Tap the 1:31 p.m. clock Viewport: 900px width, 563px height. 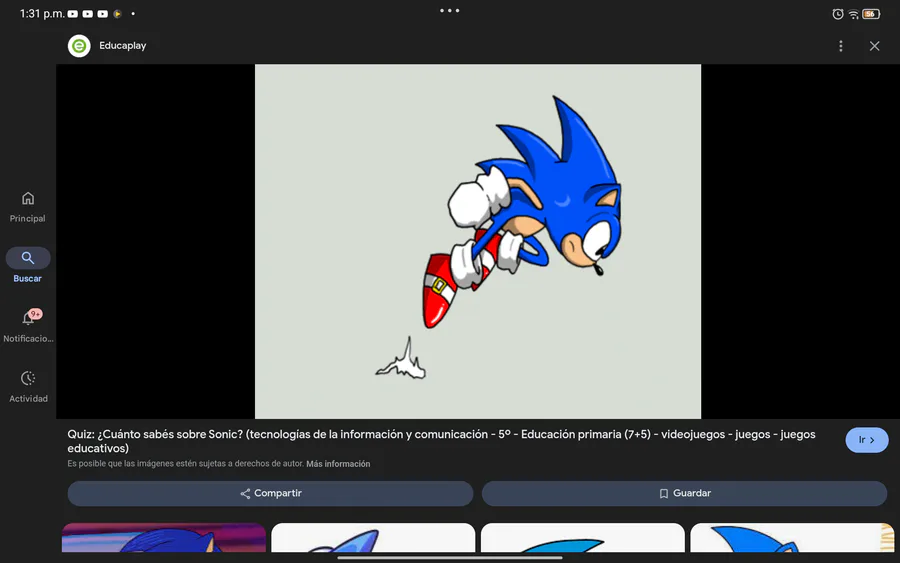[x=42, y=13]
